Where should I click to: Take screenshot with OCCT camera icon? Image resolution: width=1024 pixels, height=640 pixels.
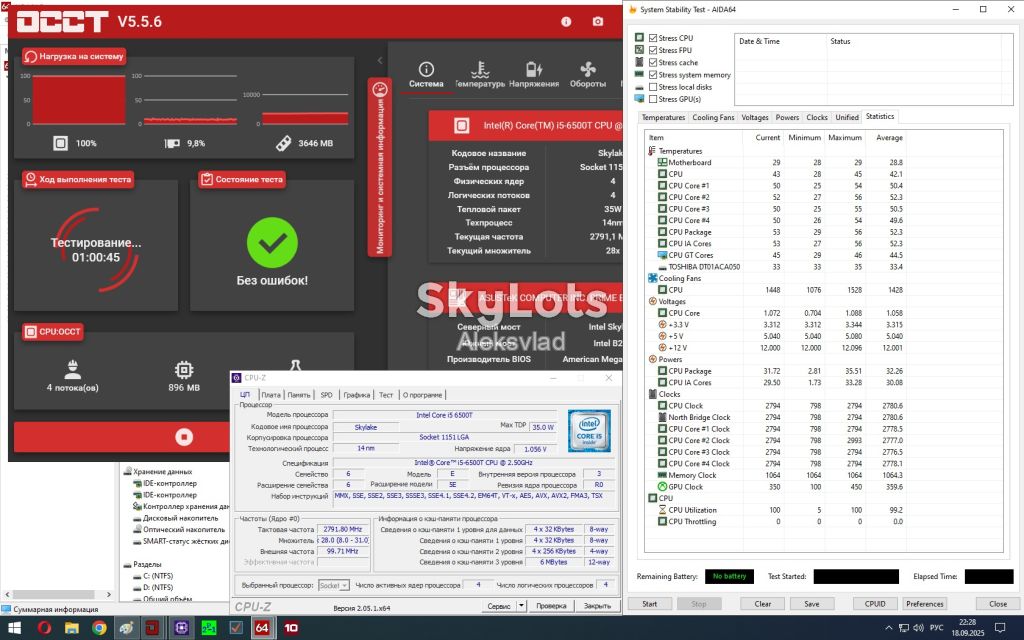[598, 22]
